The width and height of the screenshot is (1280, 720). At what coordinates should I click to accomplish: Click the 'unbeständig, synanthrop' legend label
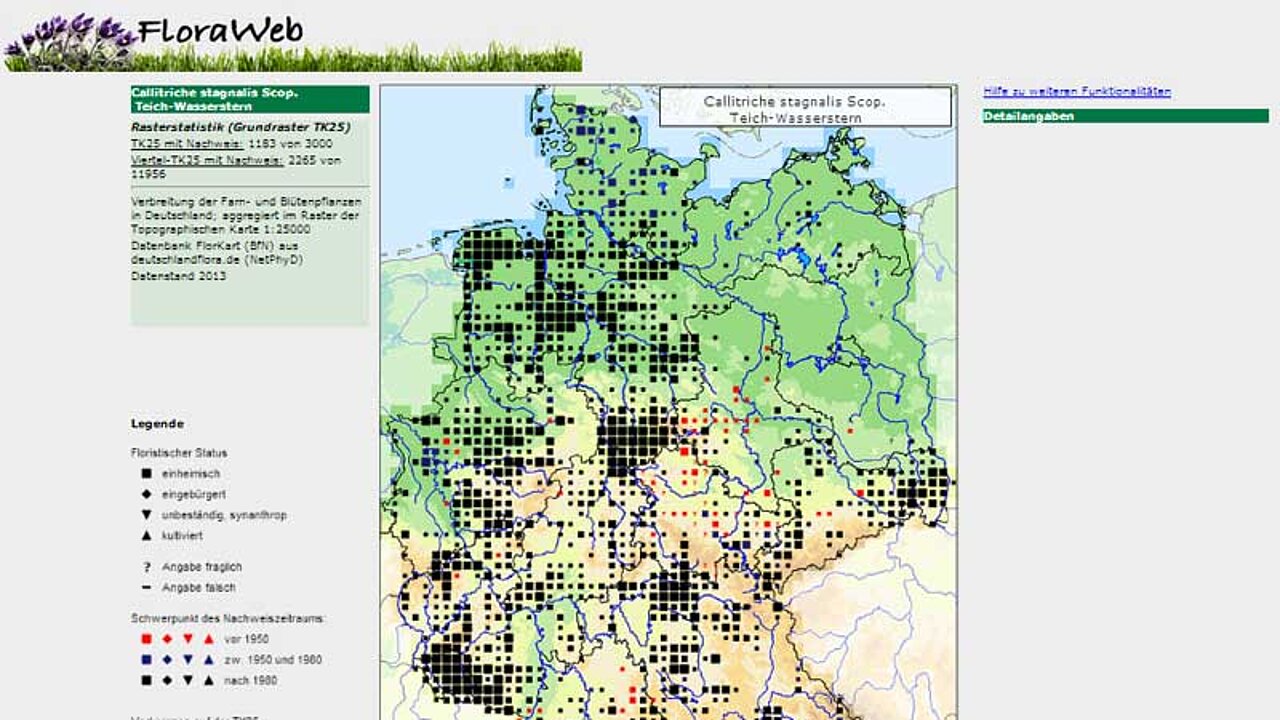(x=224, y=516)
